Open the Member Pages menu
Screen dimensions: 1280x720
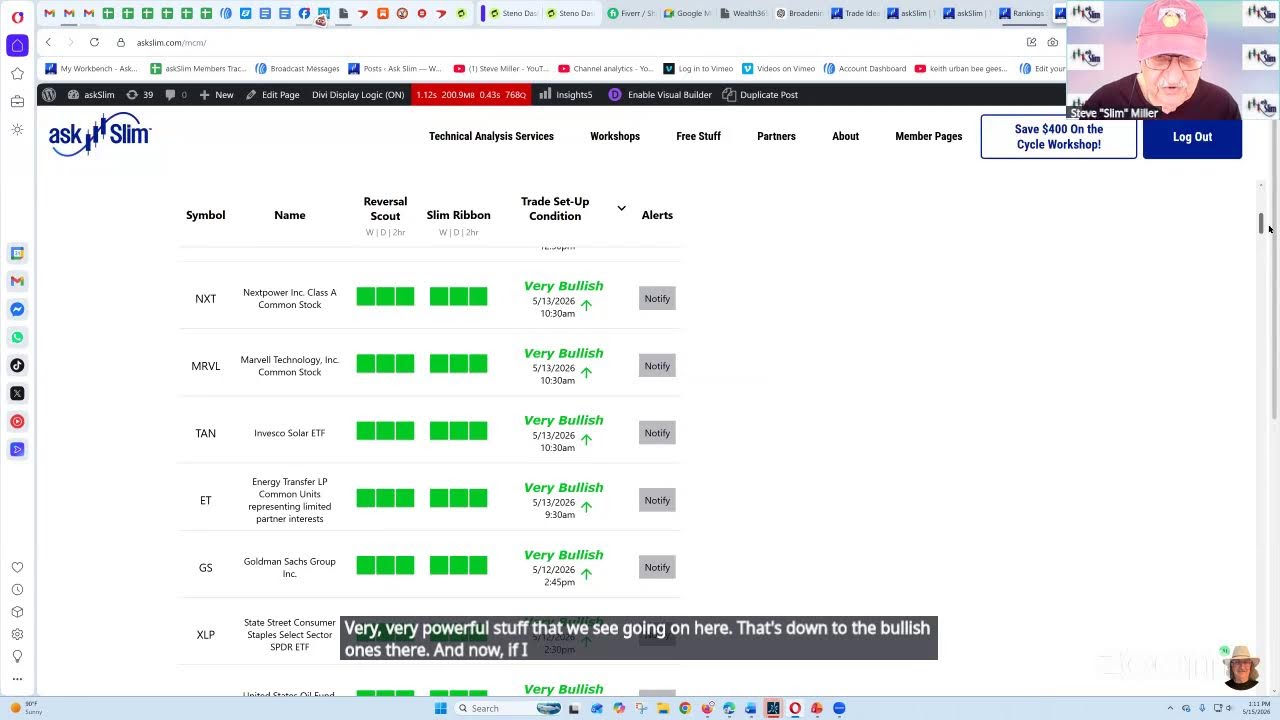(x=928, y=136)
